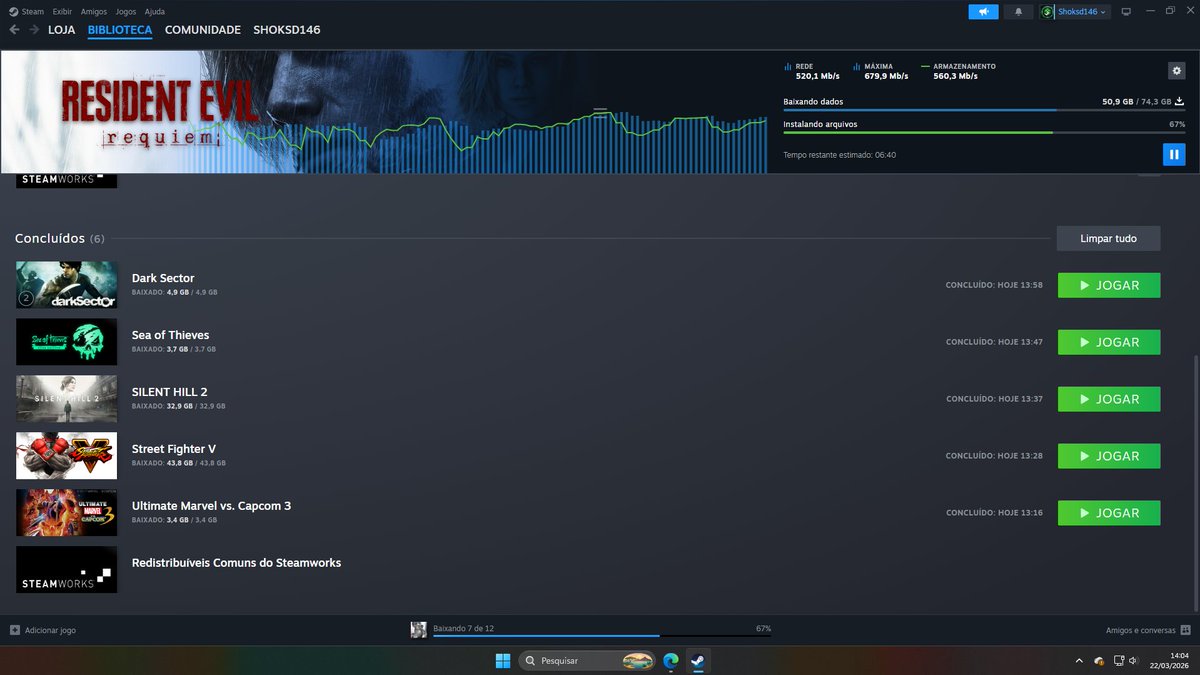Click the bottom download progress bar

coord(602,636)
